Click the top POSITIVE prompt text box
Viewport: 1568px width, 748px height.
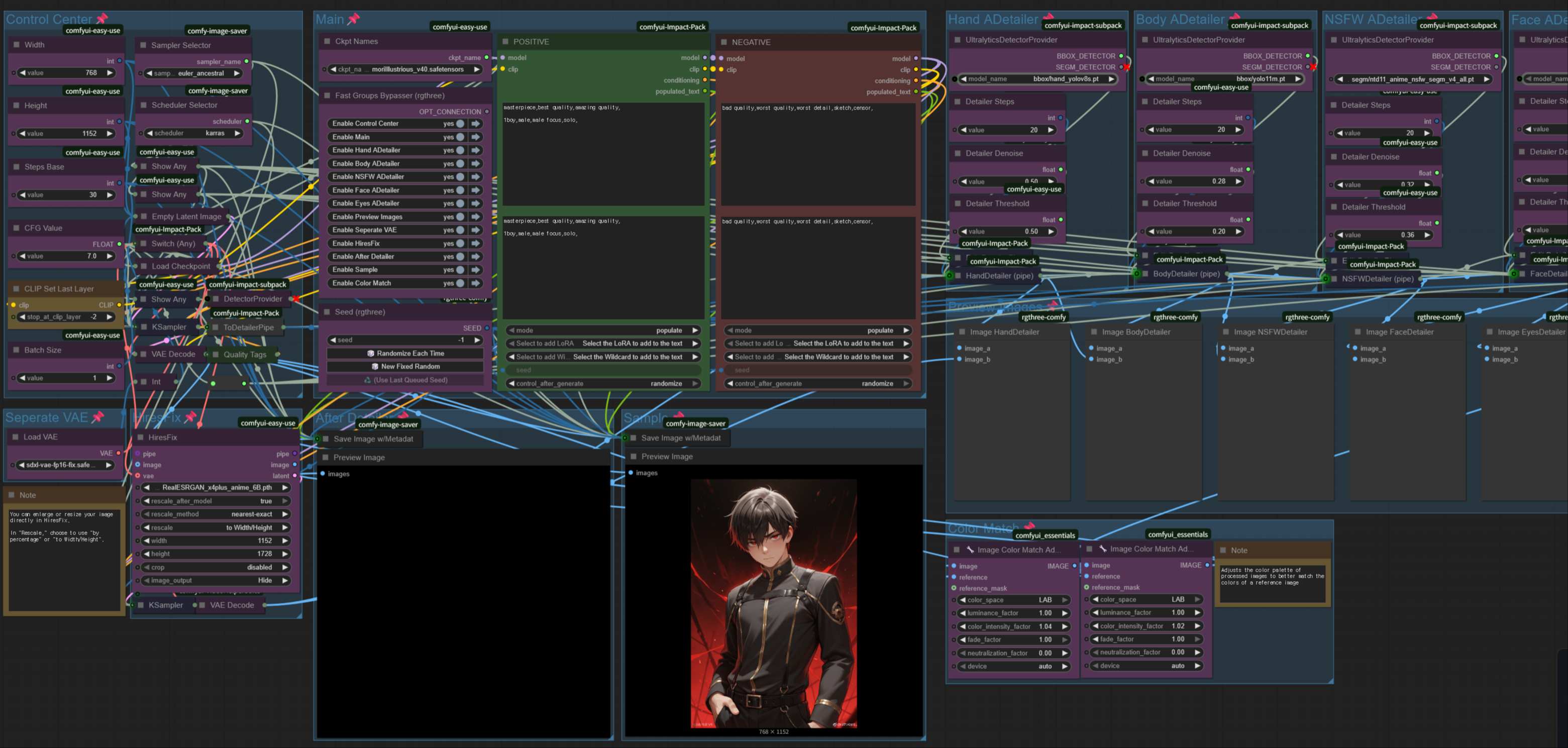(x=603, y=153)
